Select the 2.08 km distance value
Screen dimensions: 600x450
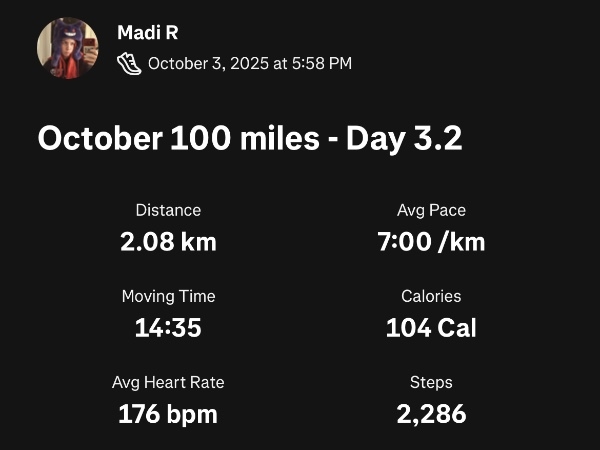[168, 241]
